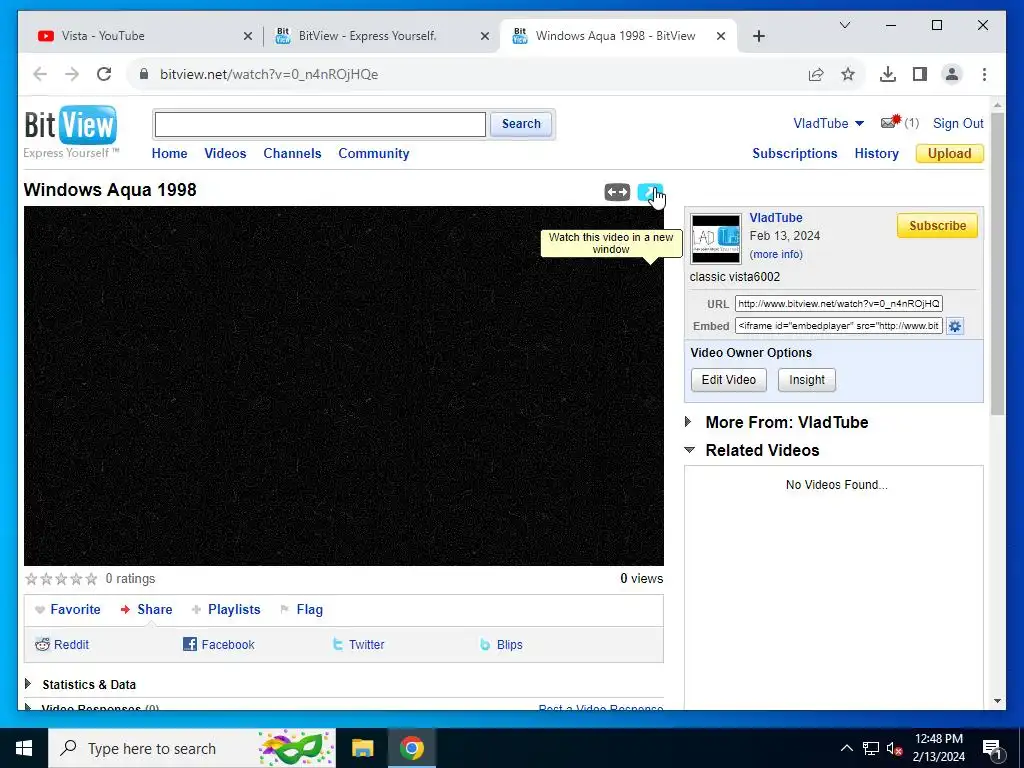Close the Vista - YouTube tab
The height and width of the screenshot is (768, 1024).
[x=248, y=36]
